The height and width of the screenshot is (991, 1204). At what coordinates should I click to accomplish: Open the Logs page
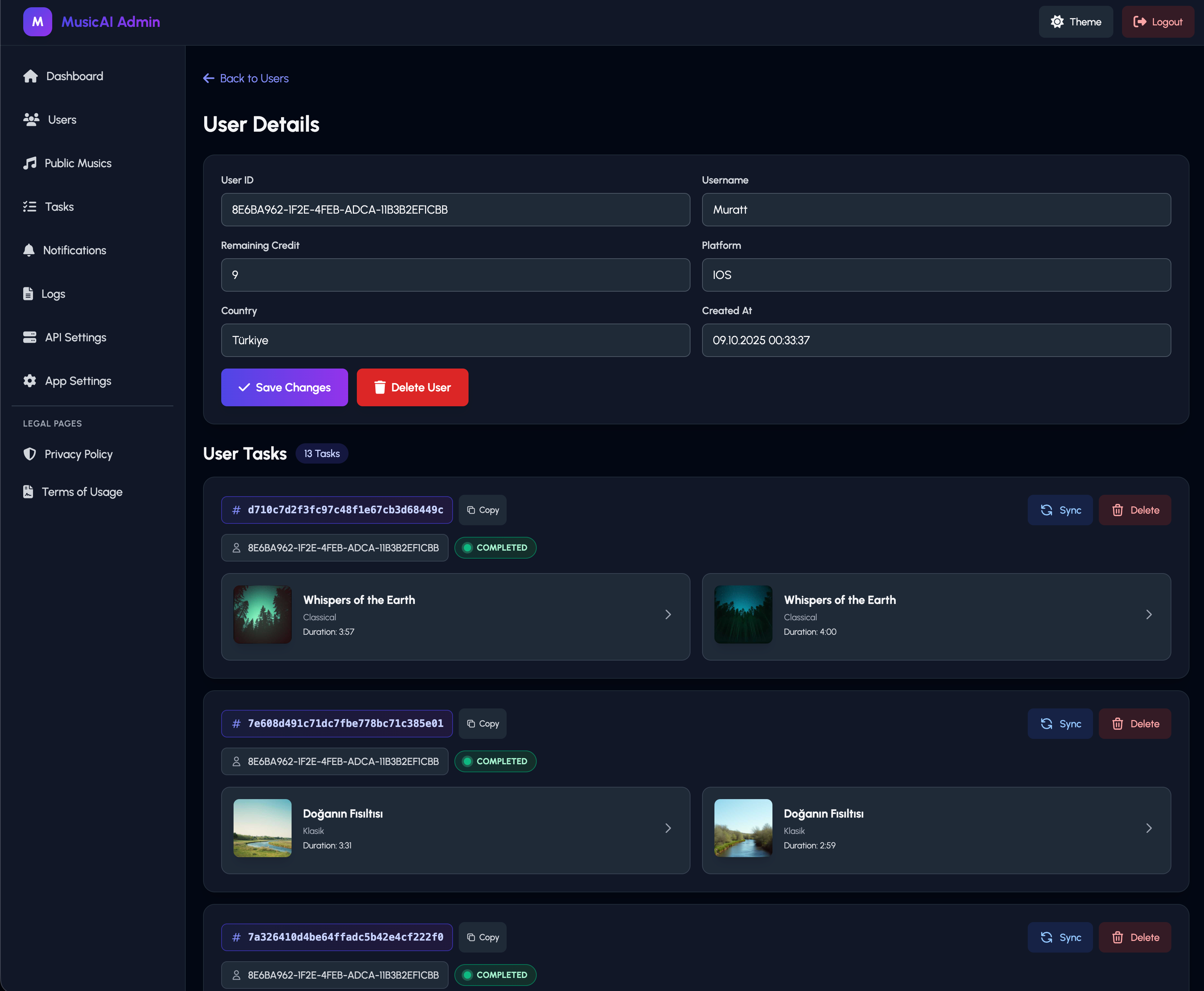(92, 293)
